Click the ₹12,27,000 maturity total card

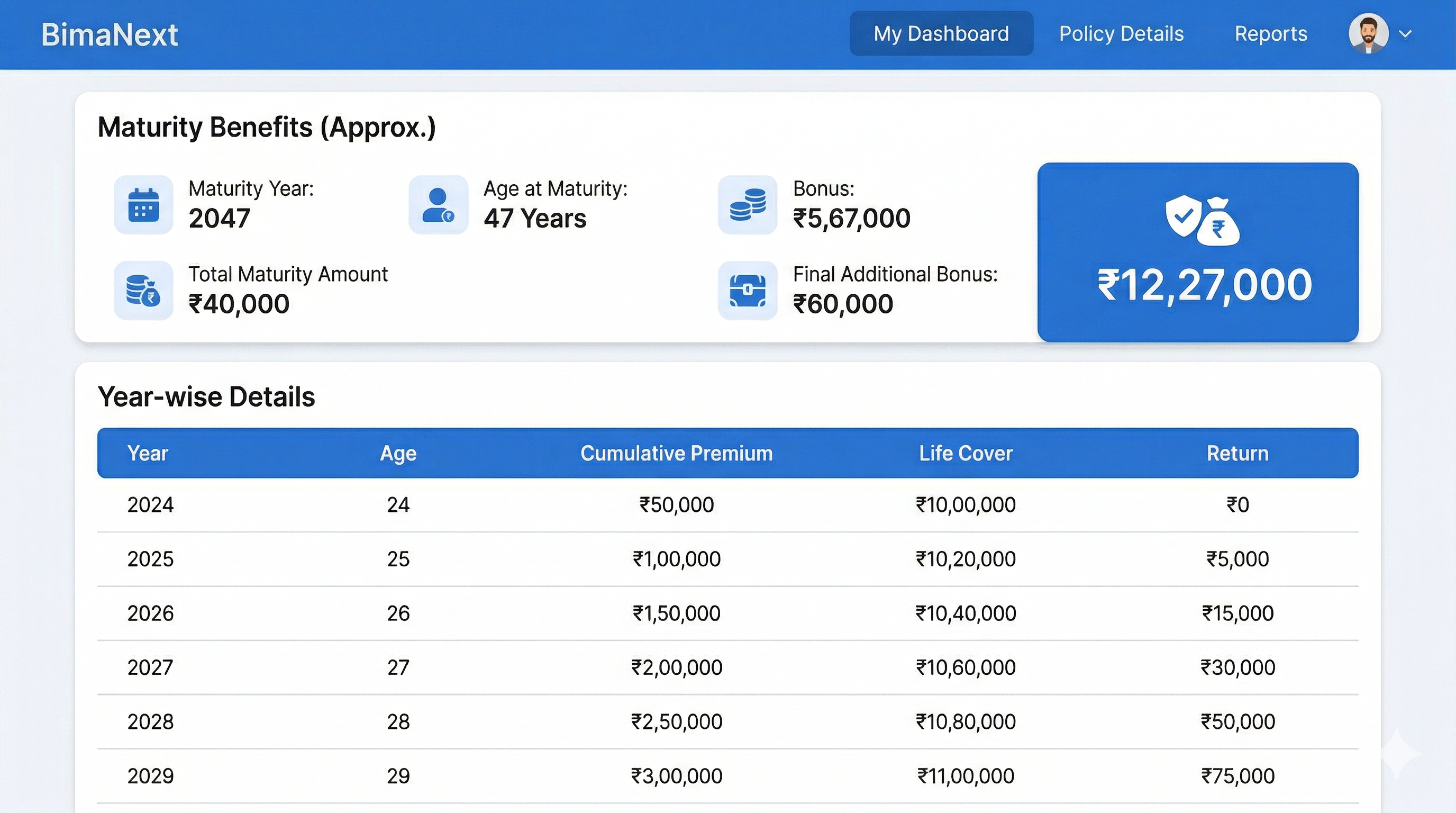1204,285
